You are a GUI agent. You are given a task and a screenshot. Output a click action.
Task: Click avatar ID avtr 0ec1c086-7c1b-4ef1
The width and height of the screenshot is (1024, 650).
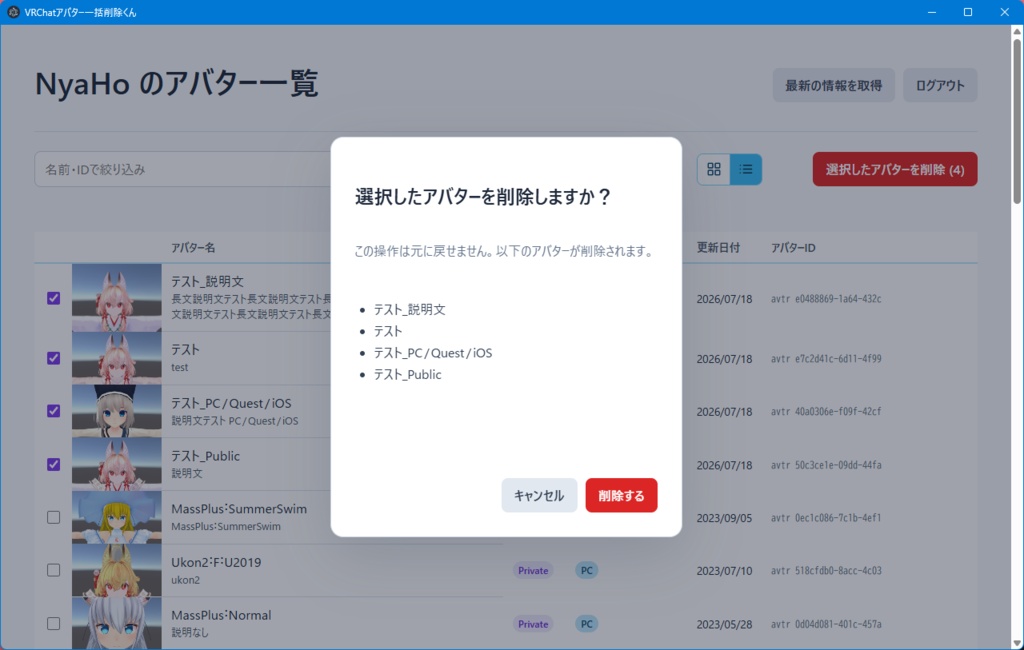pos(826,518)
